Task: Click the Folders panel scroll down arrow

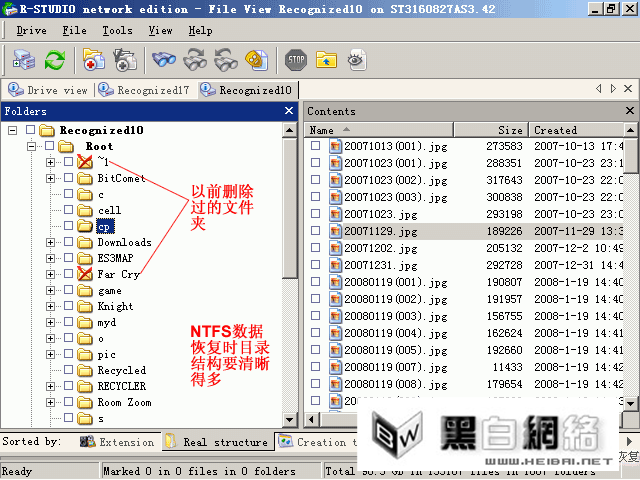Action: click(289, 419)
